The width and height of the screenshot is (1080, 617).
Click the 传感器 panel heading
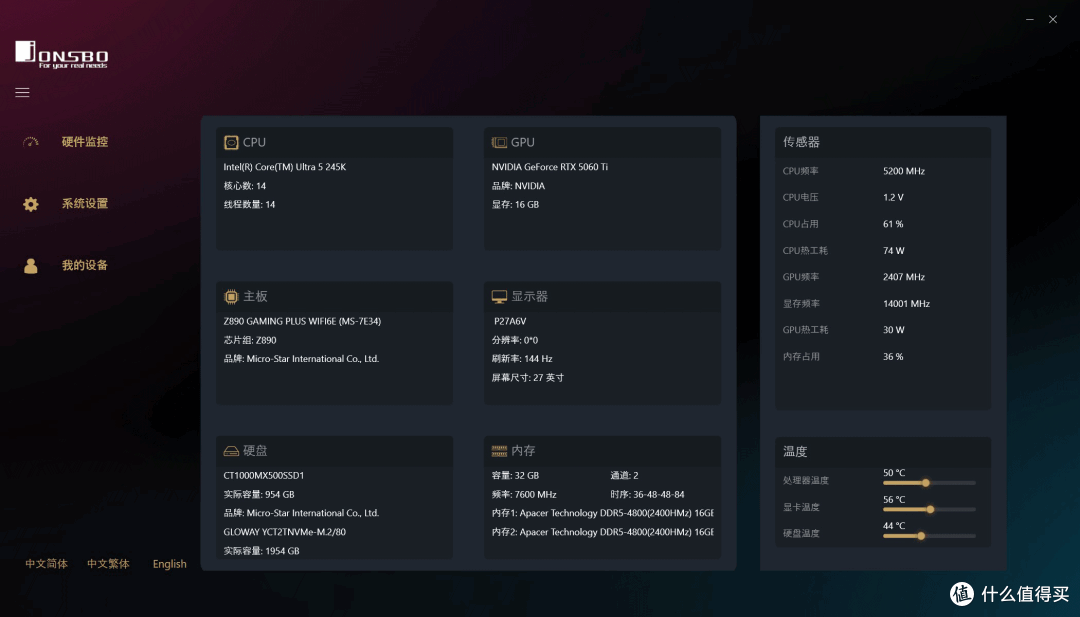[801, 143]
